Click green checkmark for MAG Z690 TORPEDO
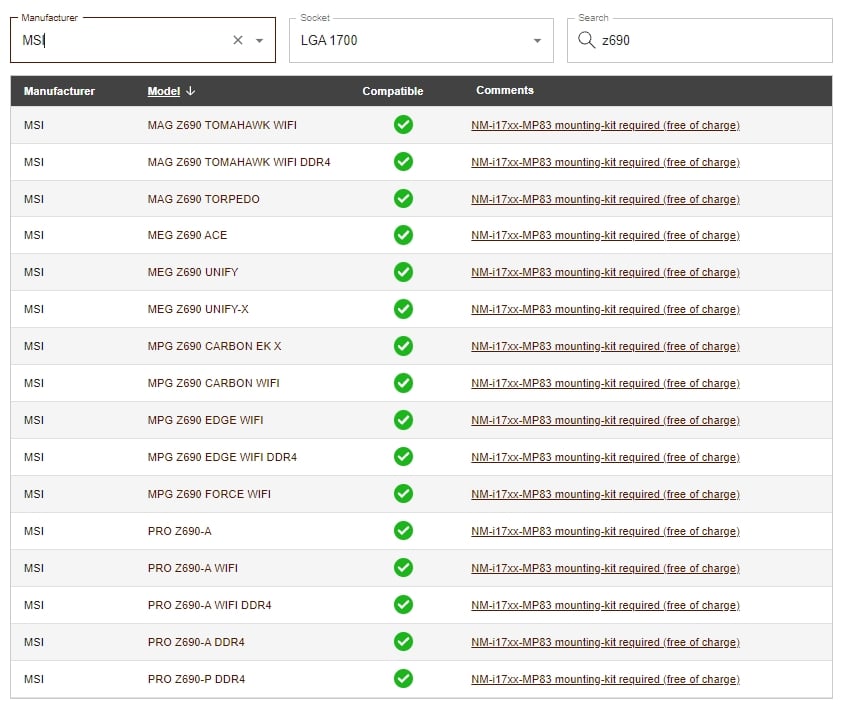The width and height of the screenshot is (842, 707). click(x=403, y=199)
